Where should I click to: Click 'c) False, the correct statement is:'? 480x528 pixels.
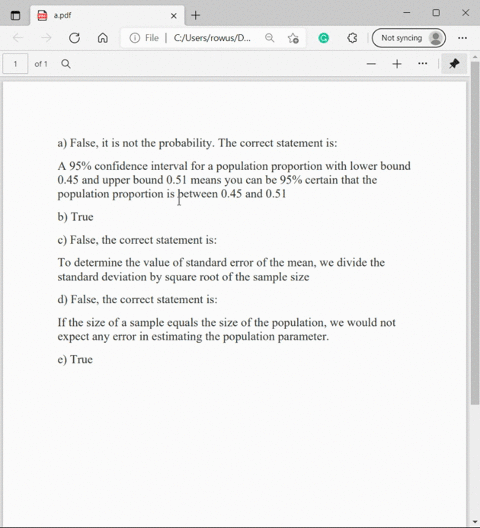pyautogui.click(x=137, y=240)
